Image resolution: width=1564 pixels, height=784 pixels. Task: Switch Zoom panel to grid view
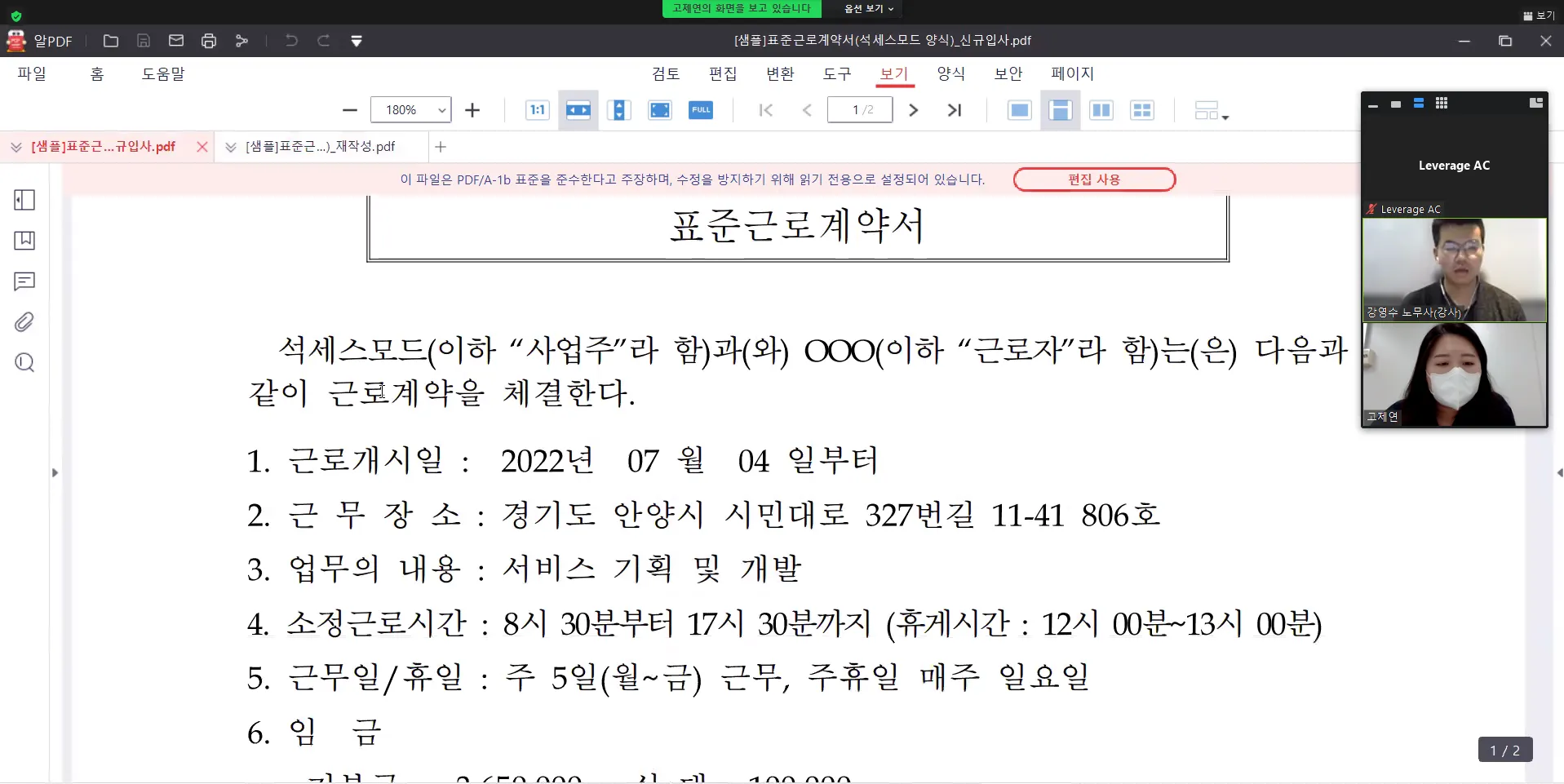coord(1442,104)
